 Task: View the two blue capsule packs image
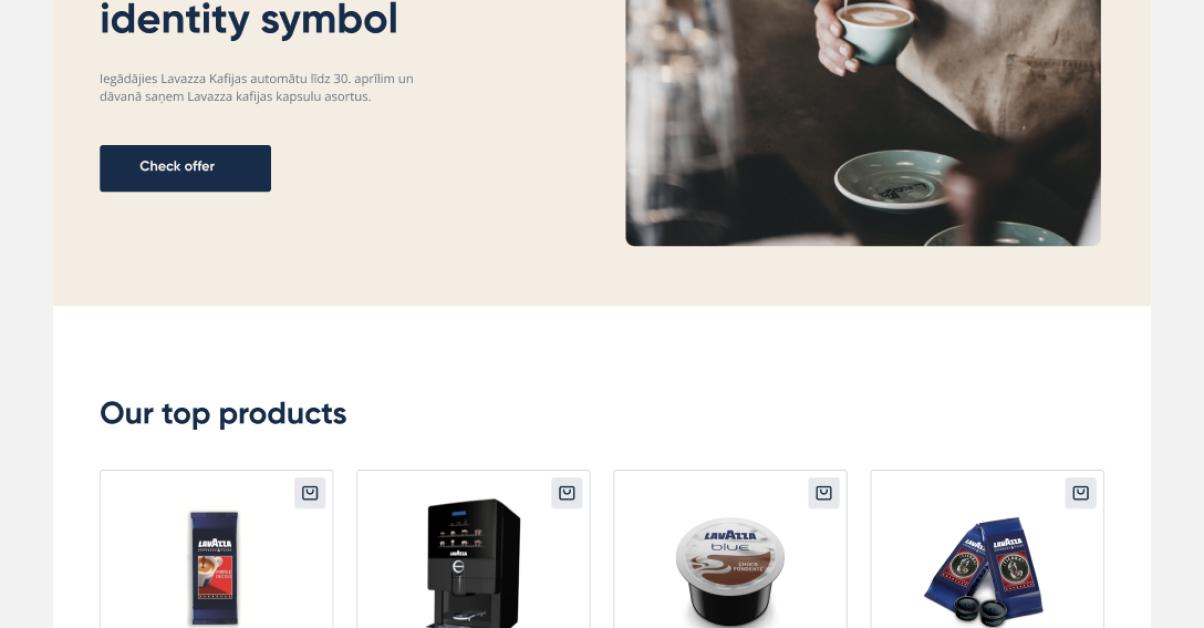point(985,569)
